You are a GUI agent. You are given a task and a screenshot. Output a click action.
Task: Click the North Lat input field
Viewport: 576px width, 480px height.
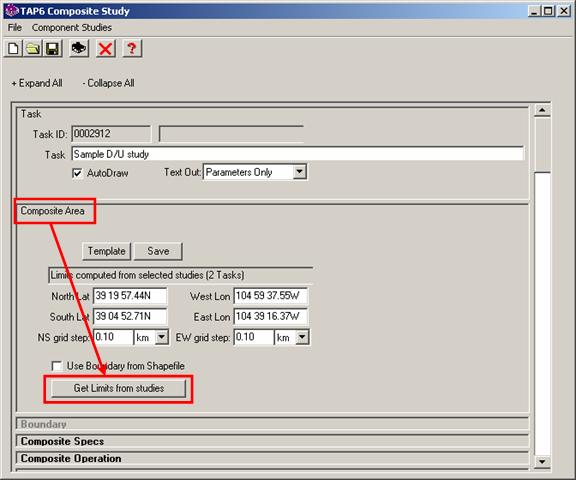(x=130, y=296)
